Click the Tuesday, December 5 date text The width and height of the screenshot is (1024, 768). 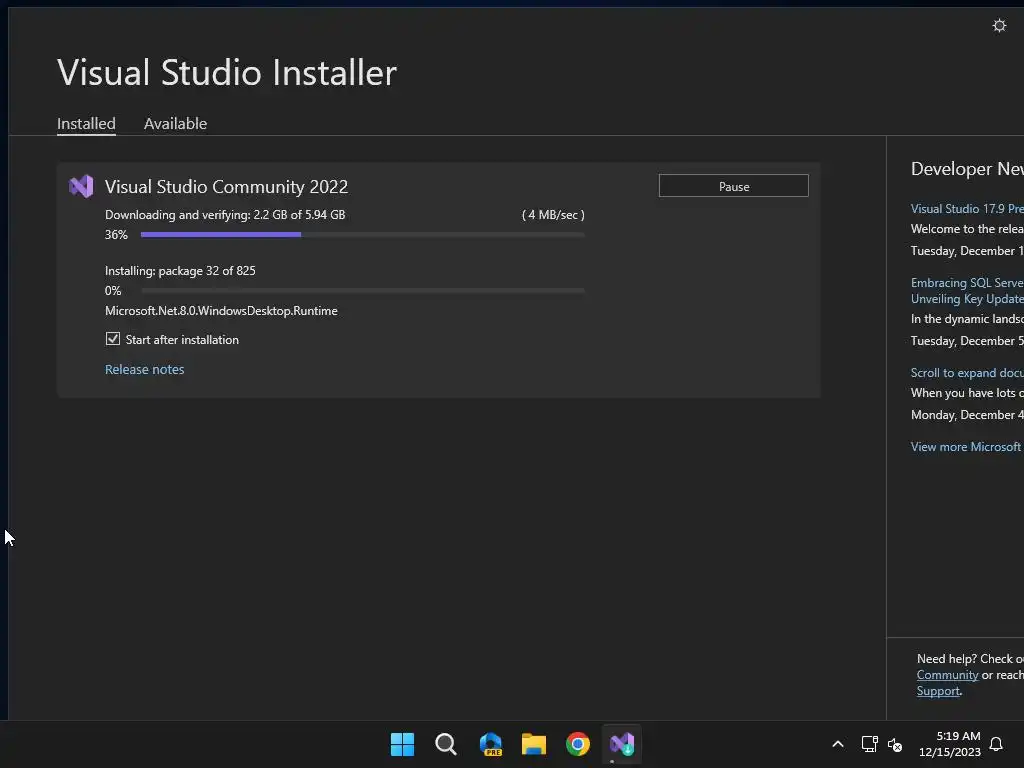point(967,341)
